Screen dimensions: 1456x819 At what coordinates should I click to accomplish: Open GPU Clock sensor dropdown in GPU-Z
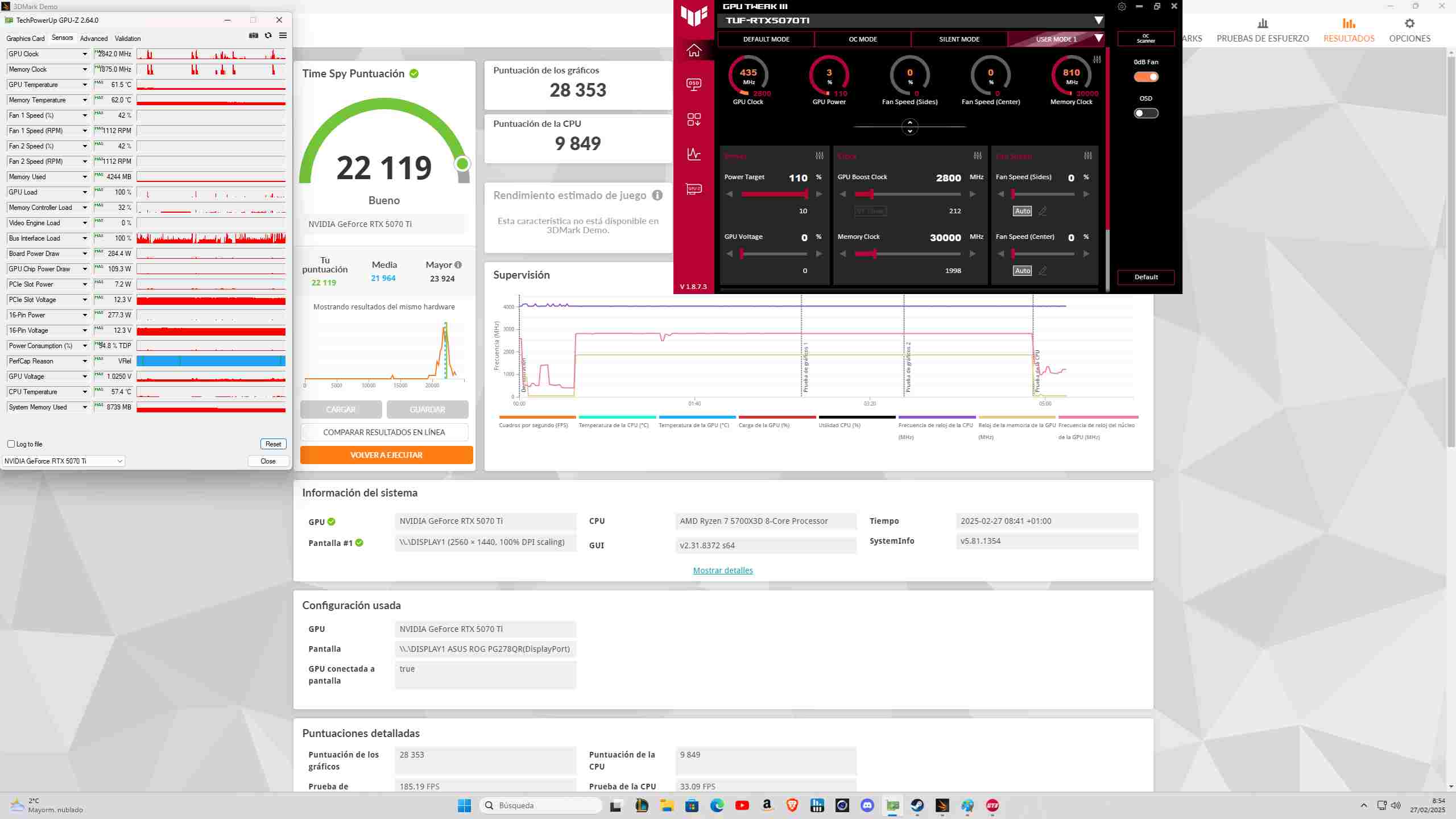[85, 54]
